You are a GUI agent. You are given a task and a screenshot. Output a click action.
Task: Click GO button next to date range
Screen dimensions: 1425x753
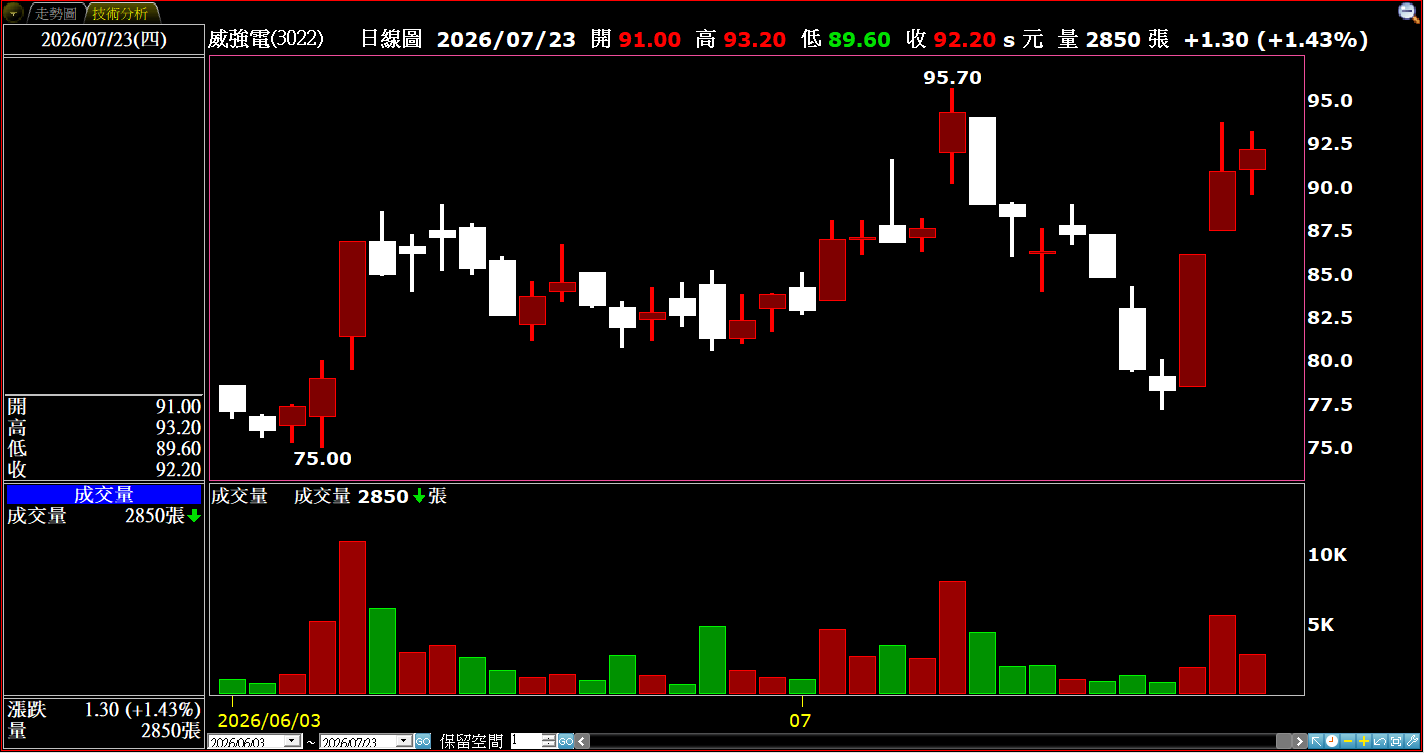[x=423, y=741]
